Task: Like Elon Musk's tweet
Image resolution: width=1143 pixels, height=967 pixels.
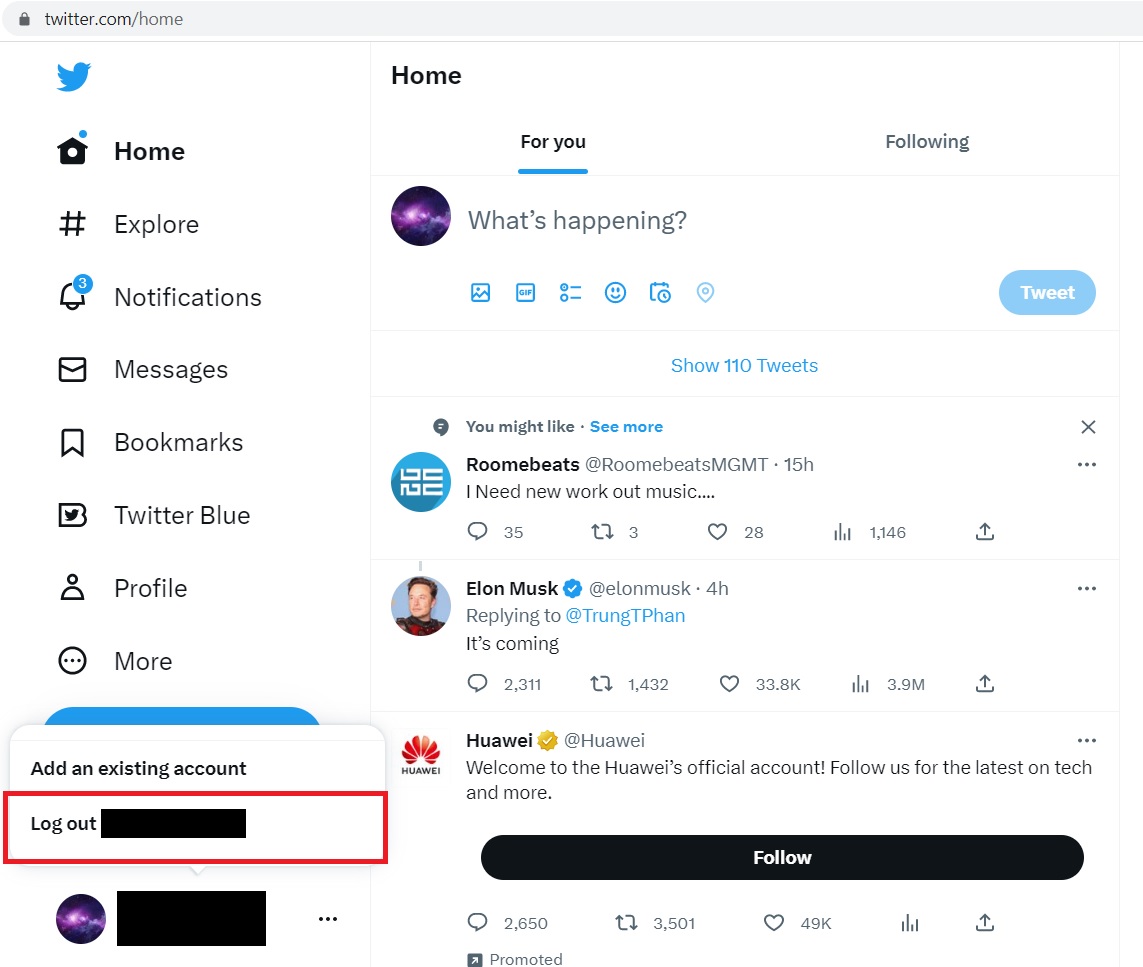Action: coord(729,684)
